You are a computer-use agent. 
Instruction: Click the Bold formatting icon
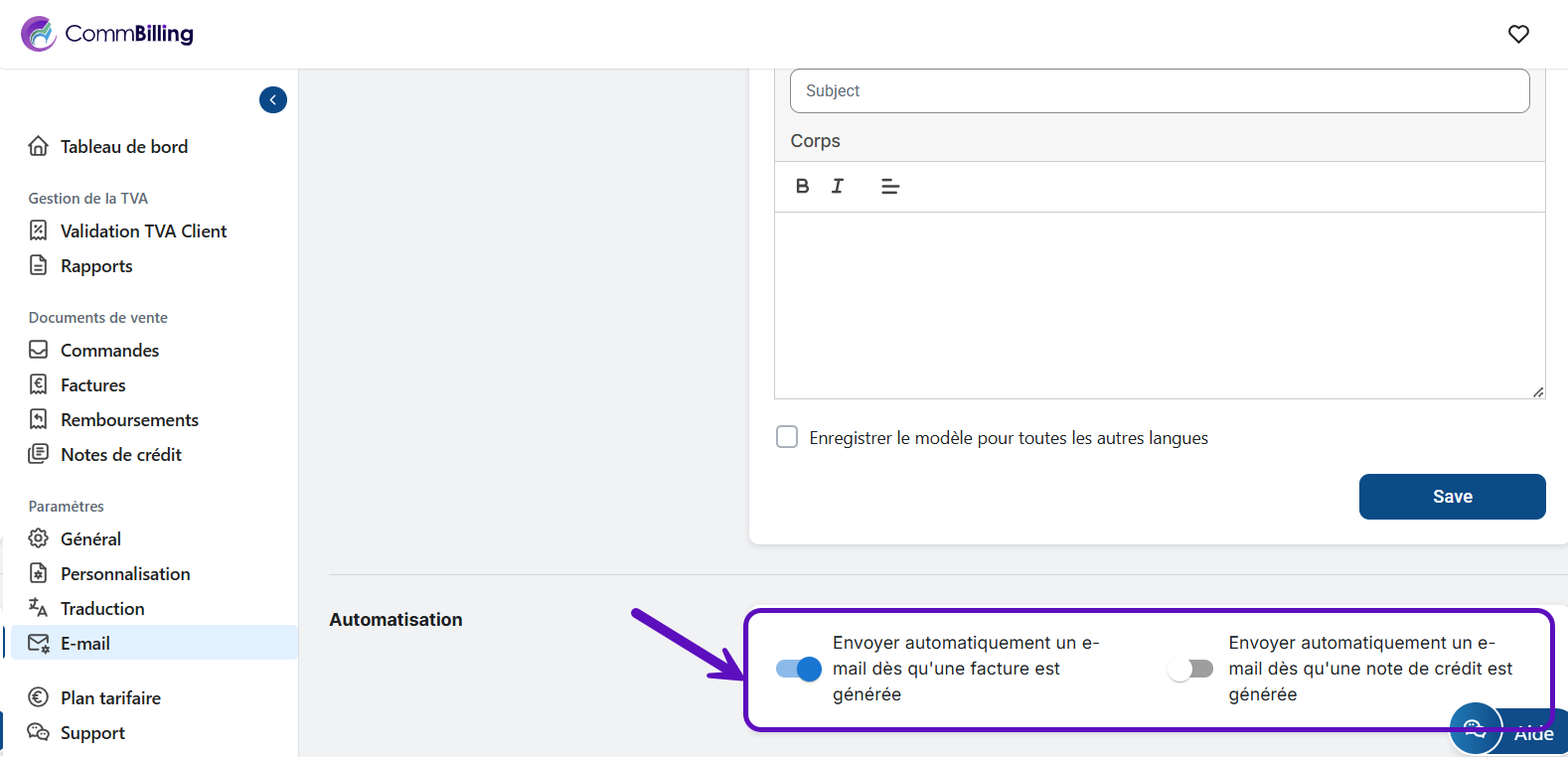pos(802,186)
